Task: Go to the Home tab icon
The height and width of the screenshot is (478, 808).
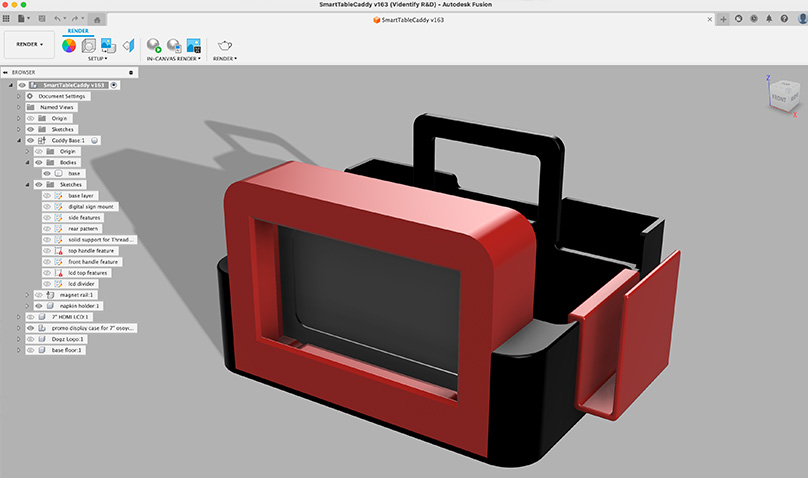Action: (x=97, y=20)
